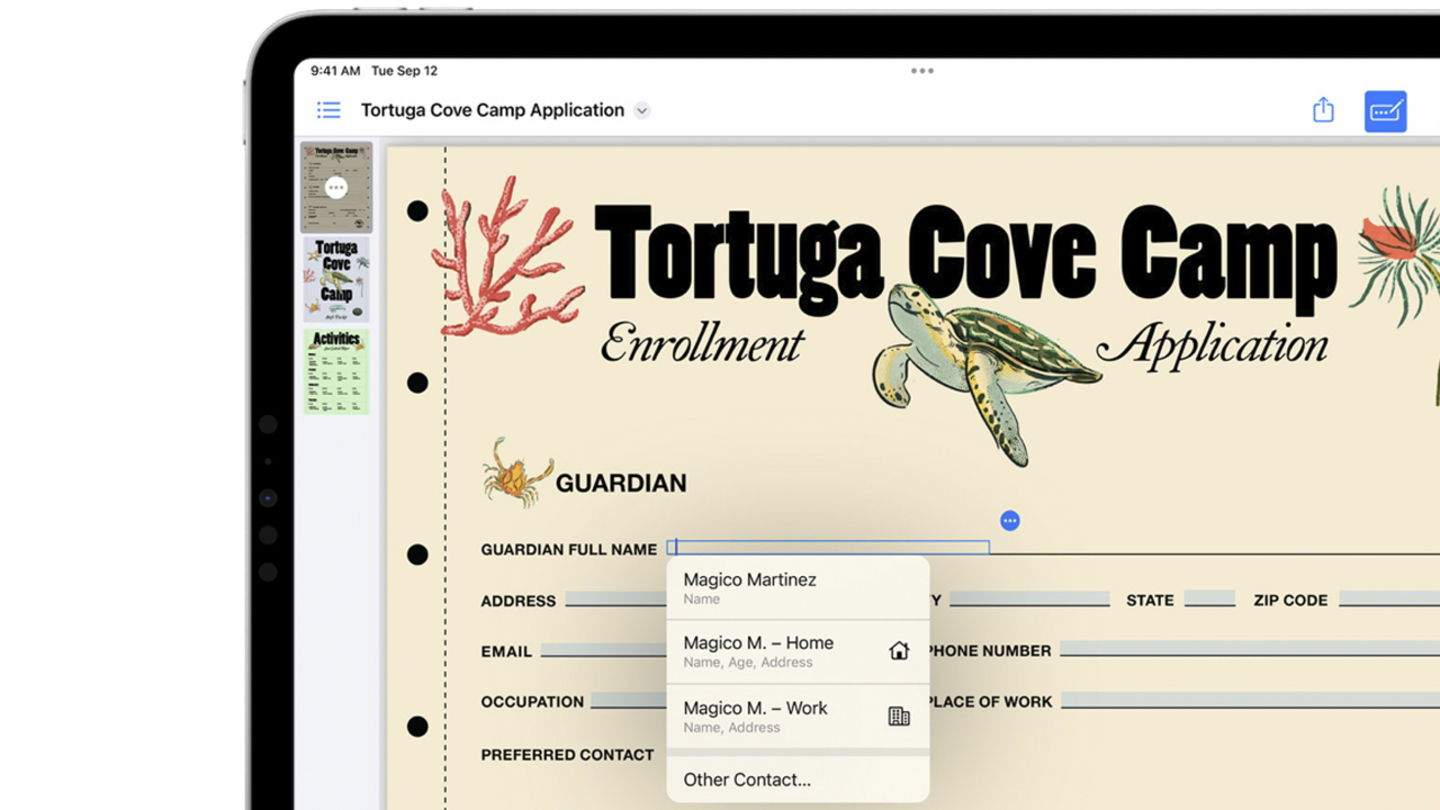Image resolution: width=1440 pixels, height=810 pixels.
Task: Select the Tortuga Cove Camp cover page thumbnail
Action: click(336, 277)
